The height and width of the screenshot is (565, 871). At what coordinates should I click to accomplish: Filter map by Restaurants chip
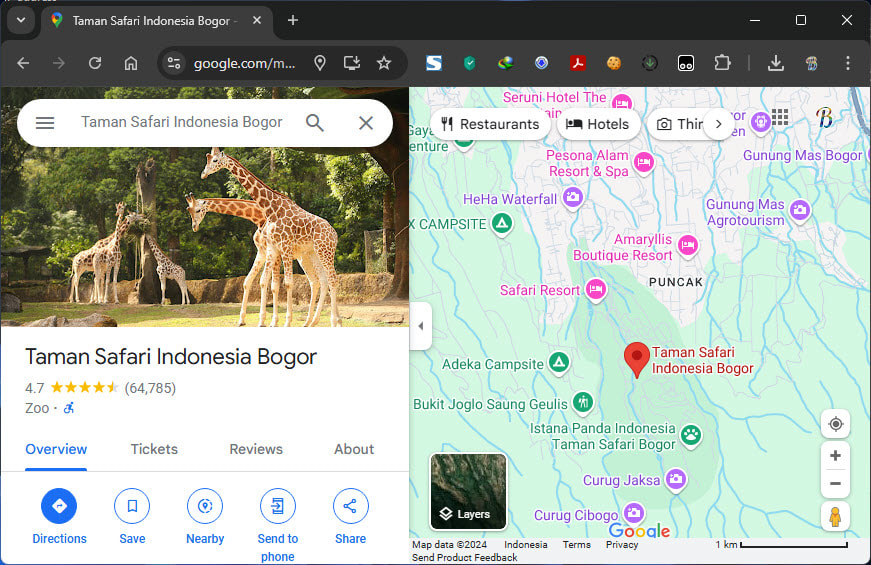click(490, 124)
